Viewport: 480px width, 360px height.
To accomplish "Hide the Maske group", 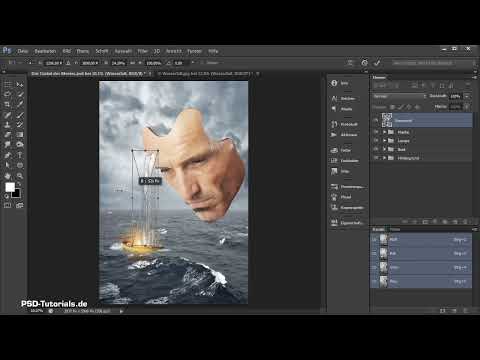I will 376,132.
